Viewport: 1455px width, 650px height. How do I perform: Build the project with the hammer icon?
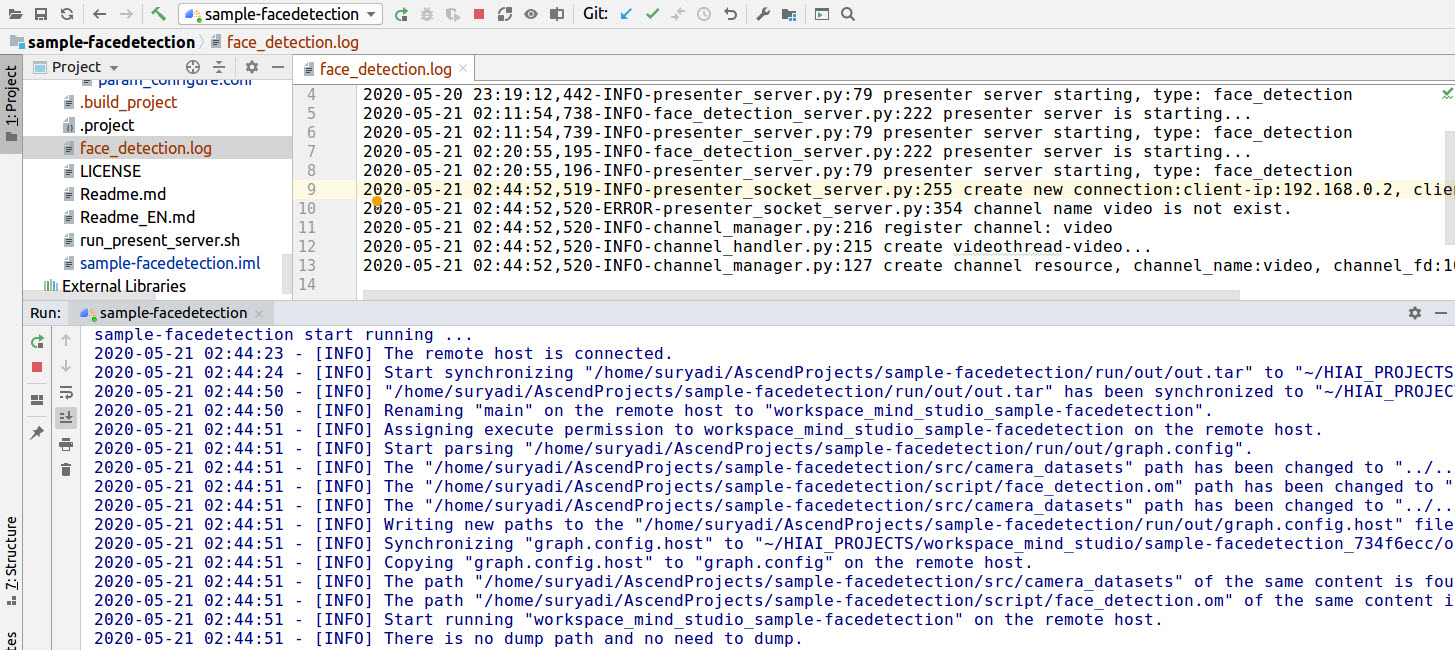(x=157, y=14)
